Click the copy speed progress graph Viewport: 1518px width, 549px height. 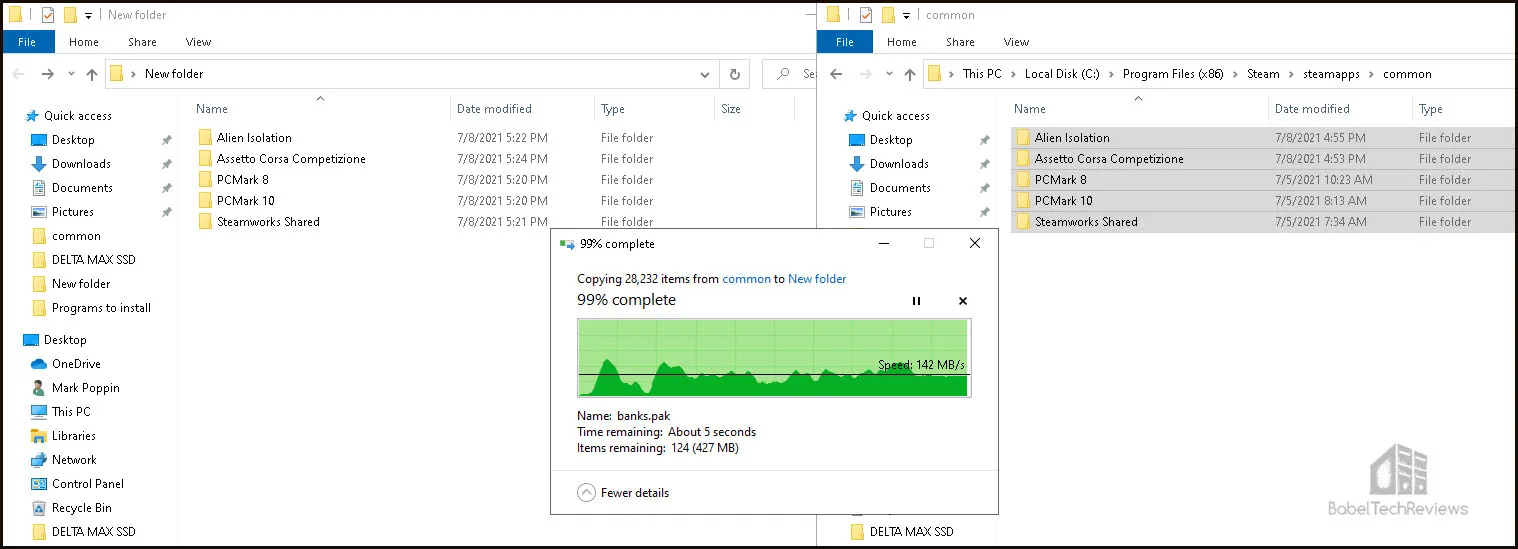pyautogui.click(x=774, y=358)
